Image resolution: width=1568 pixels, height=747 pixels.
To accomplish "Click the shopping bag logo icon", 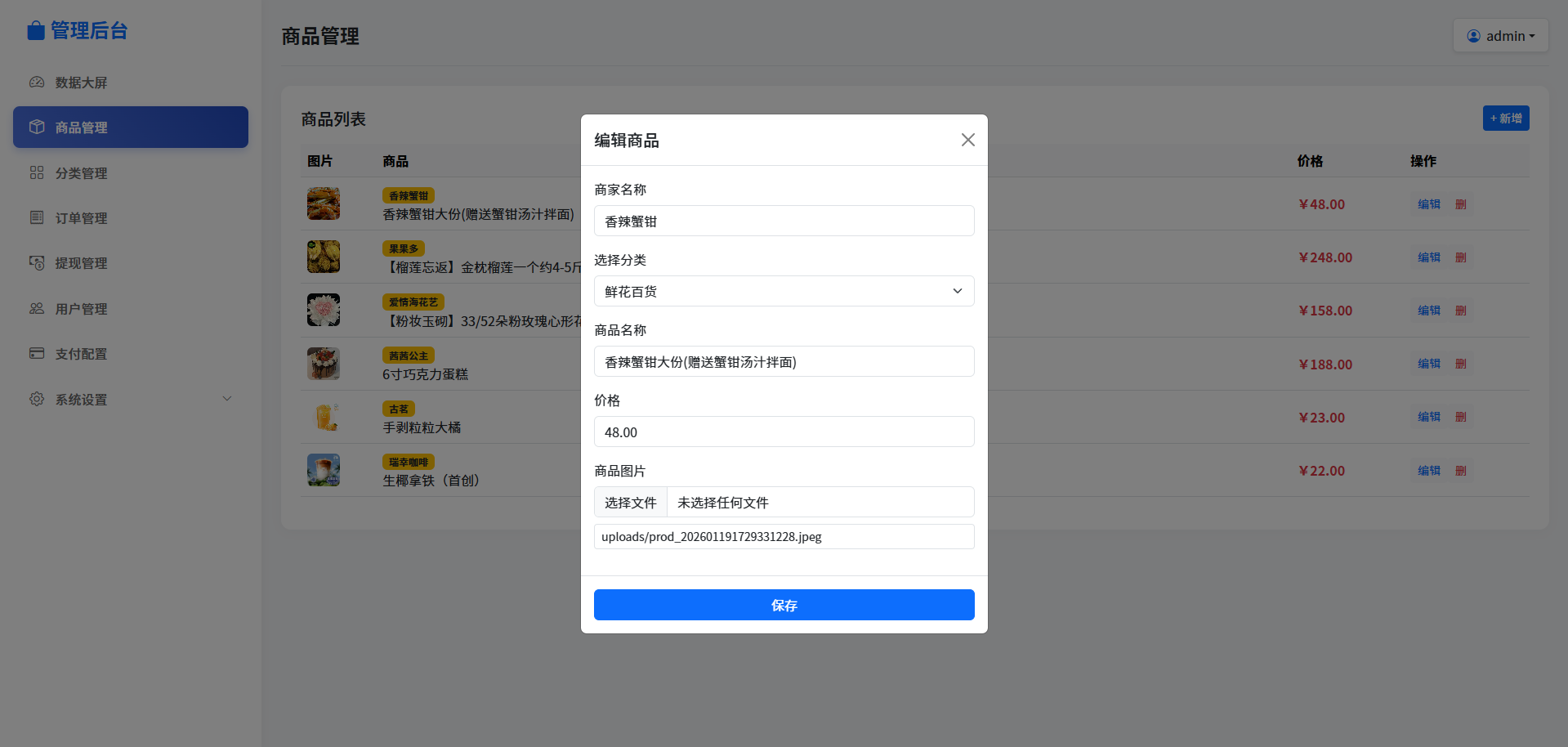I will tap(35, 31).
